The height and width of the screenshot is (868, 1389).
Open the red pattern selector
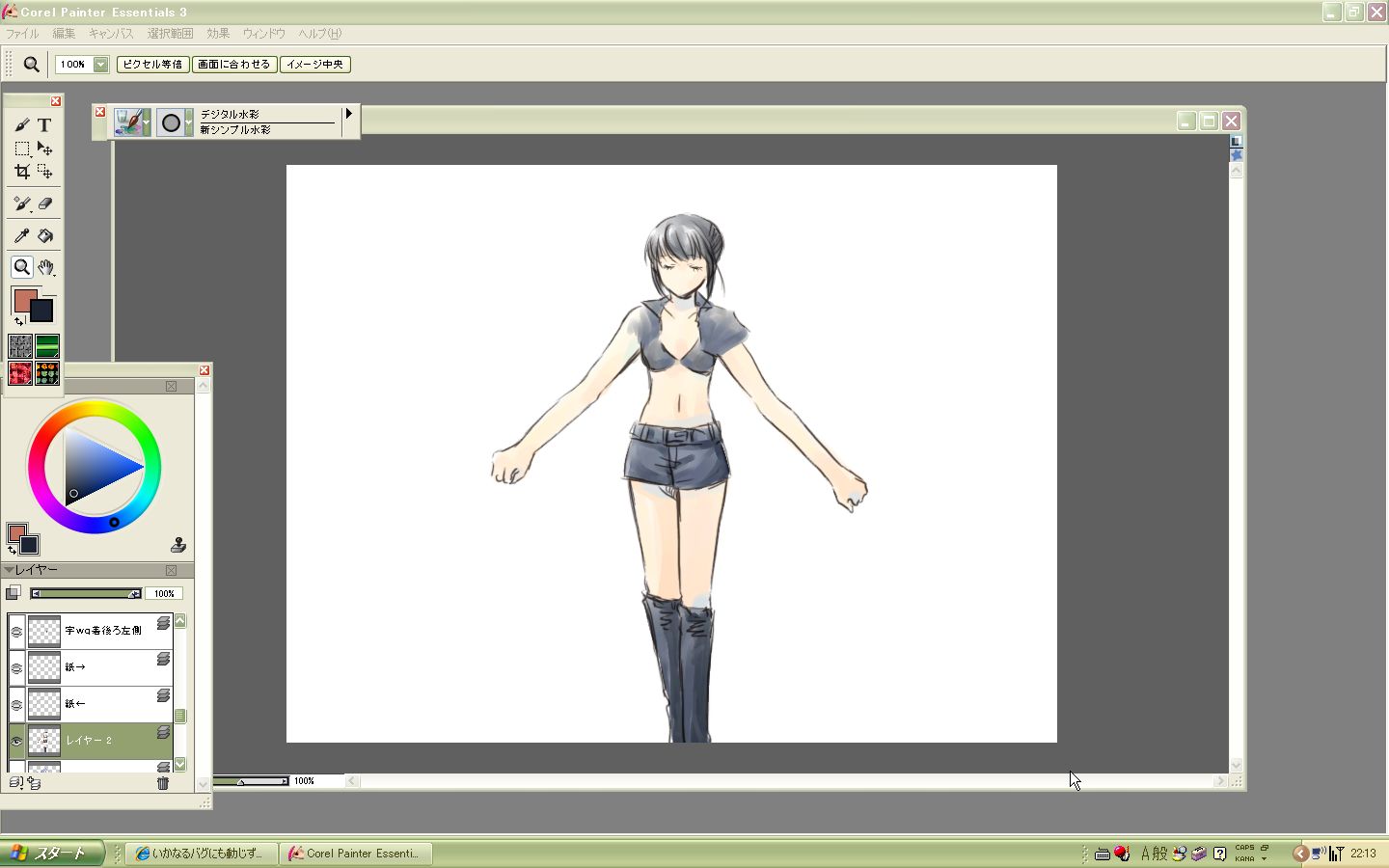point(20,372)
